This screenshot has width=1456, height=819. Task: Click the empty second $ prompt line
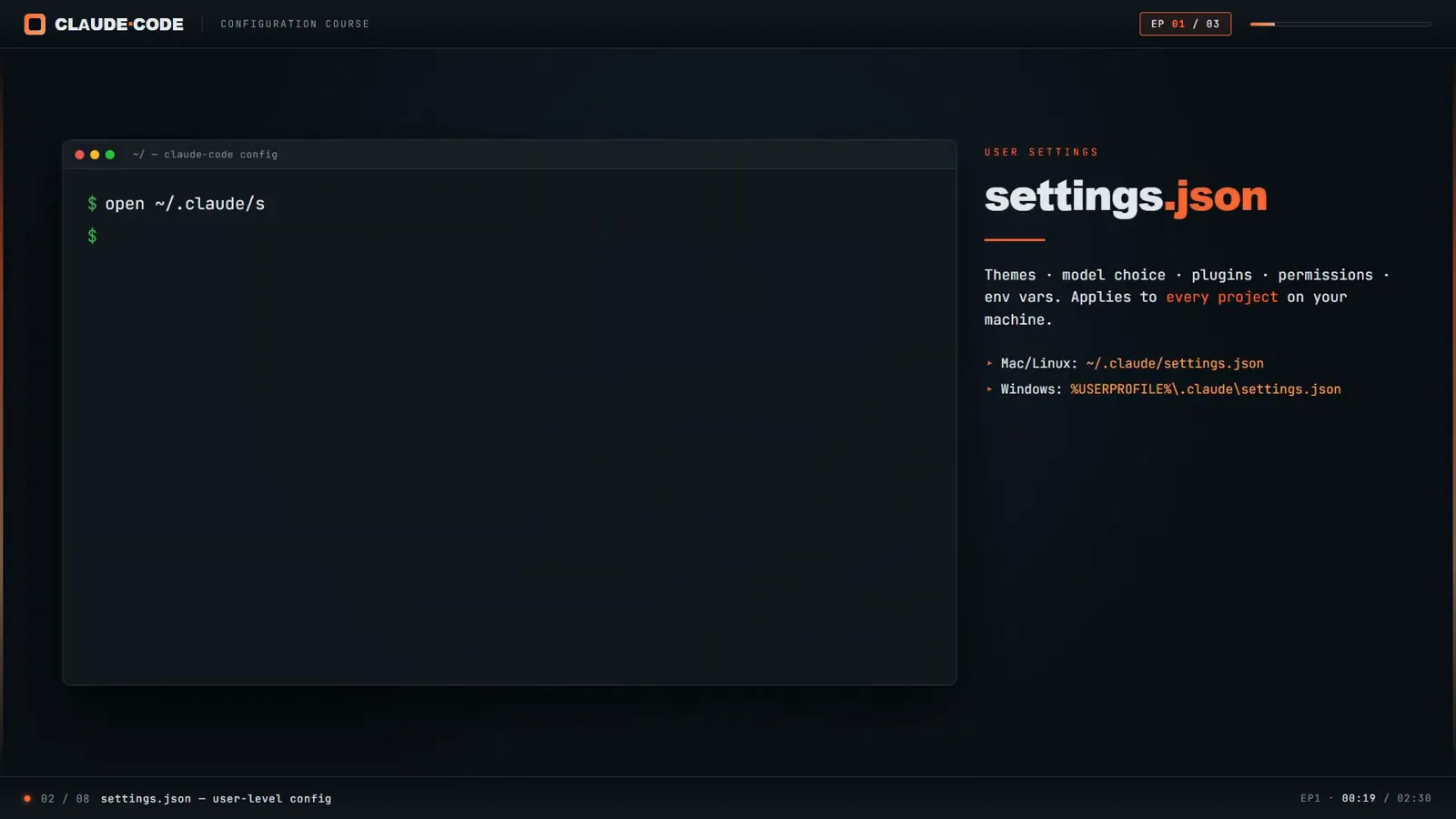(92, 237)
